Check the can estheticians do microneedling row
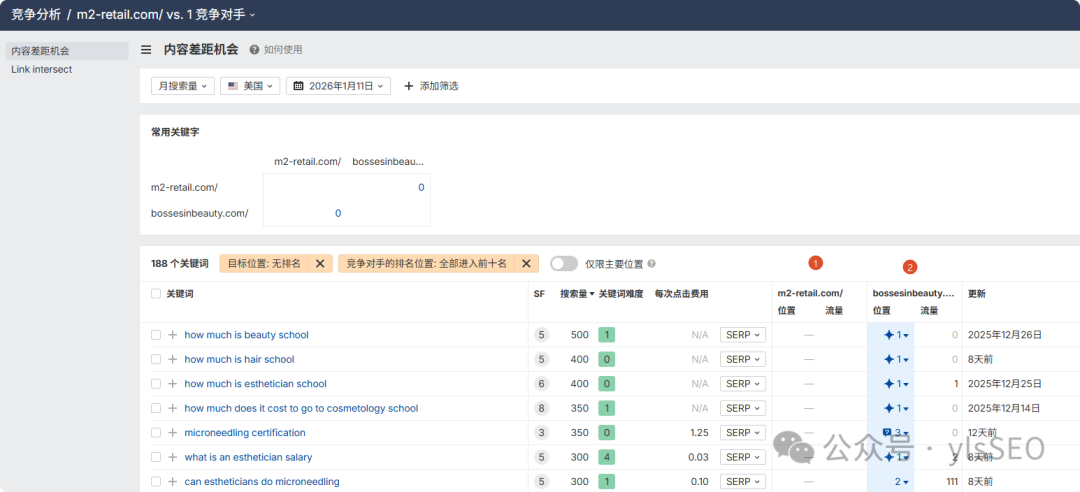Viewport: 1080px width, 492px height. point(156,482)
